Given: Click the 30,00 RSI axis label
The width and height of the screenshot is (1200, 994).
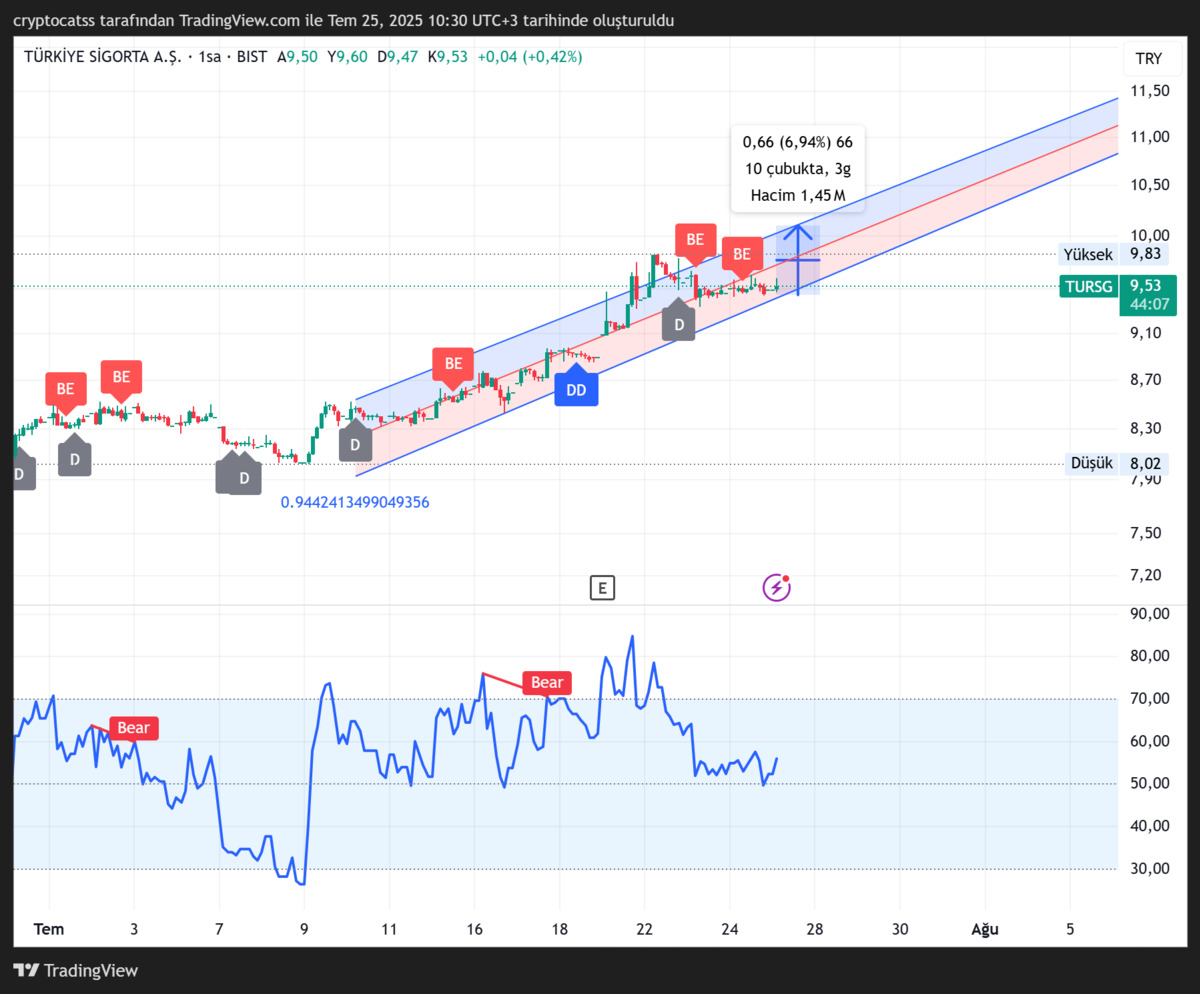Looking at the screenshot, I should [1149, 868].
